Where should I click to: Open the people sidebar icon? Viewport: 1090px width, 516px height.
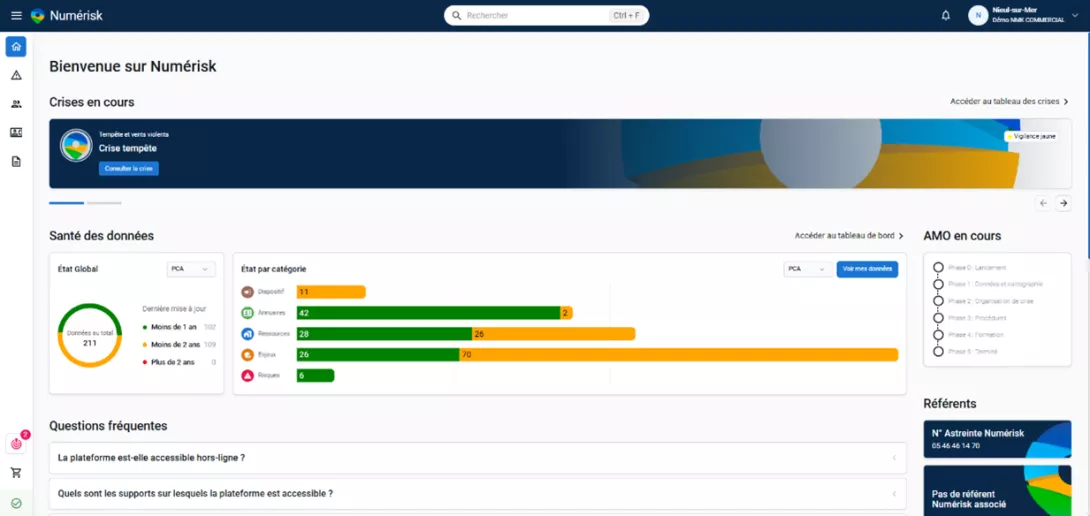click(16, 104)
